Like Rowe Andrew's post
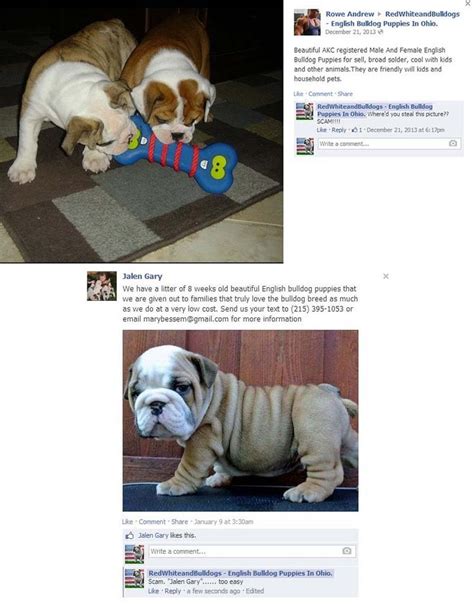This screenshot has width=474, height=604. [298, 94]
